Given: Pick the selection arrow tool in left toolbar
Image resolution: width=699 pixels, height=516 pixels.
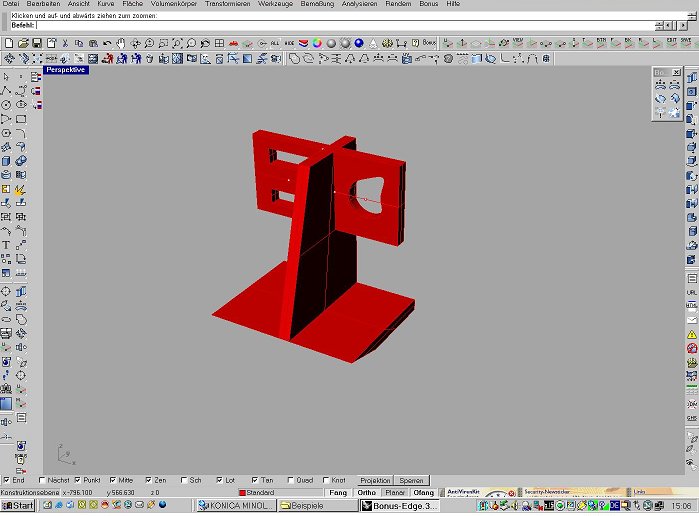Looking at the screenshot, I should (x=6, y=76).
